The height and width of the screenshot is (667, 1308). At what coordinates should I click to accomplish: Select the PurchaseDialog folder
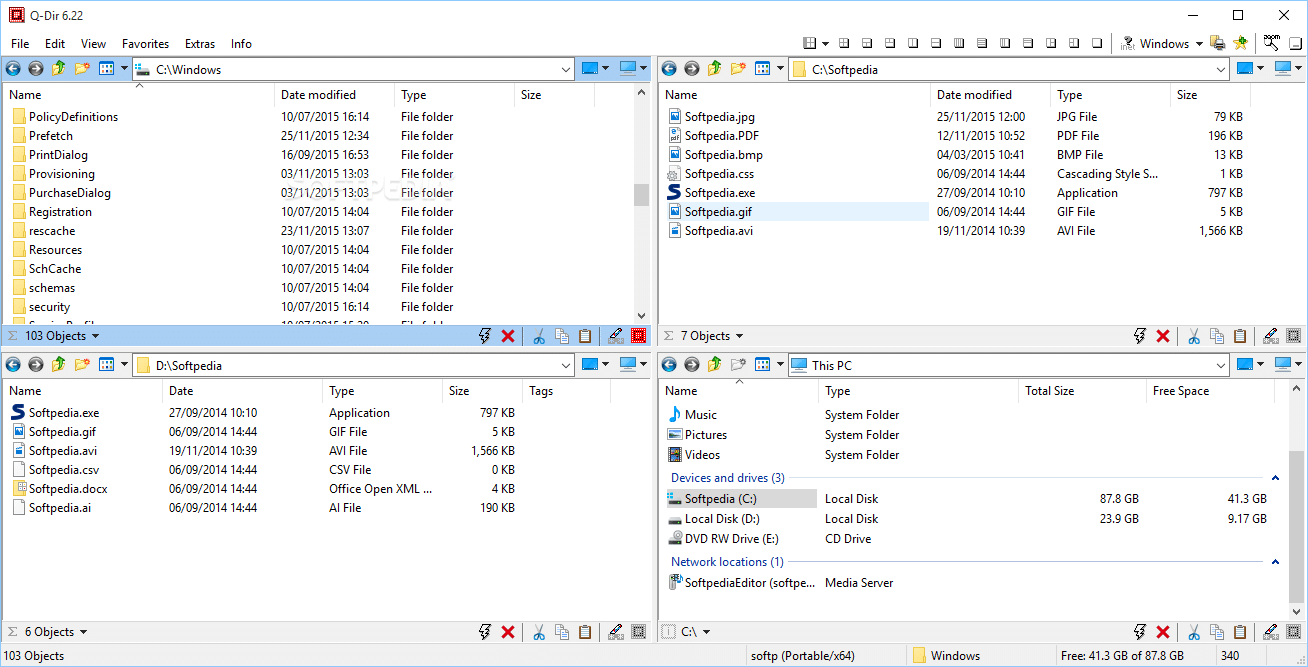pyautogui.click(x=70, y=193)
